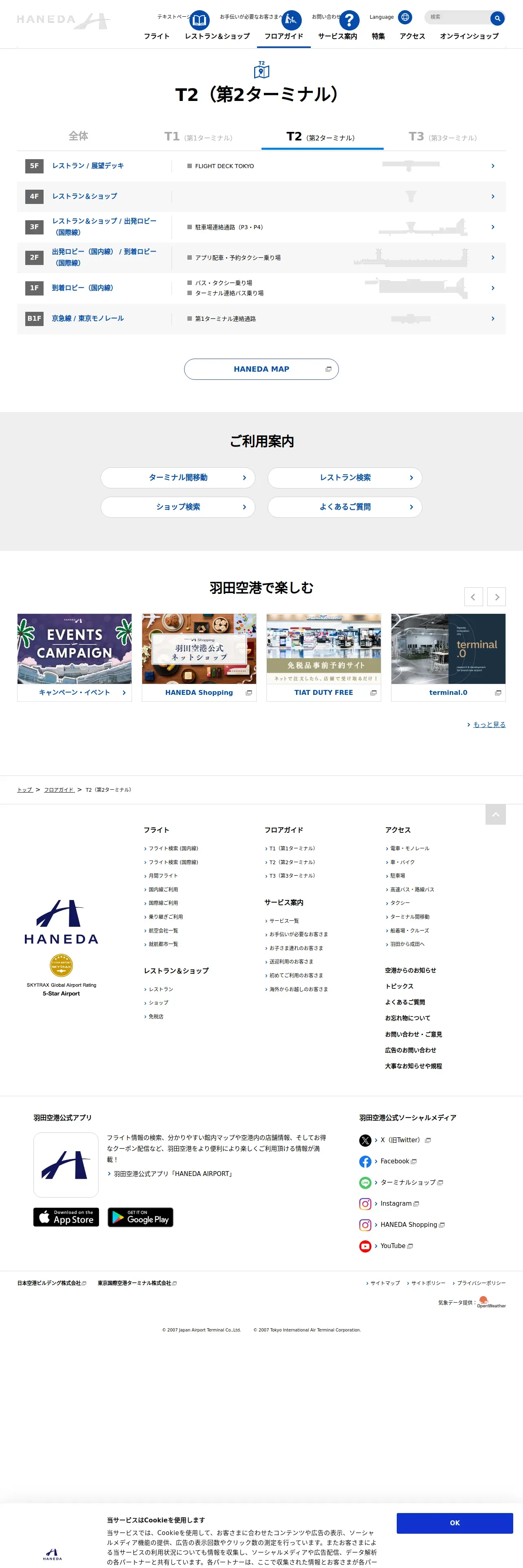This screenshot has height=1568, width=523.
Task: Open the EVENTS CAMPAIGN card
Action: click(74, 657)
